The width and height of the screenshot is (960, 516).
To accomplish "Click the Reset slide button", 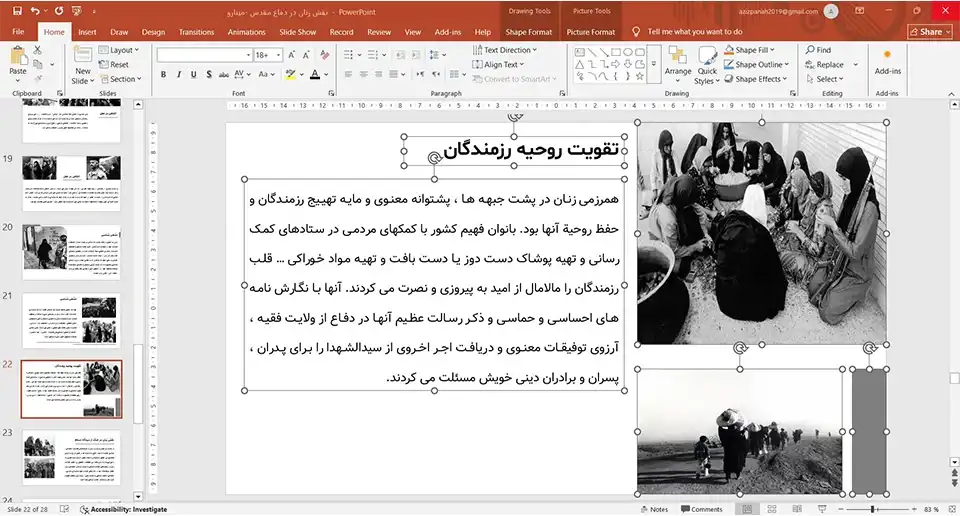I will 114,64.
